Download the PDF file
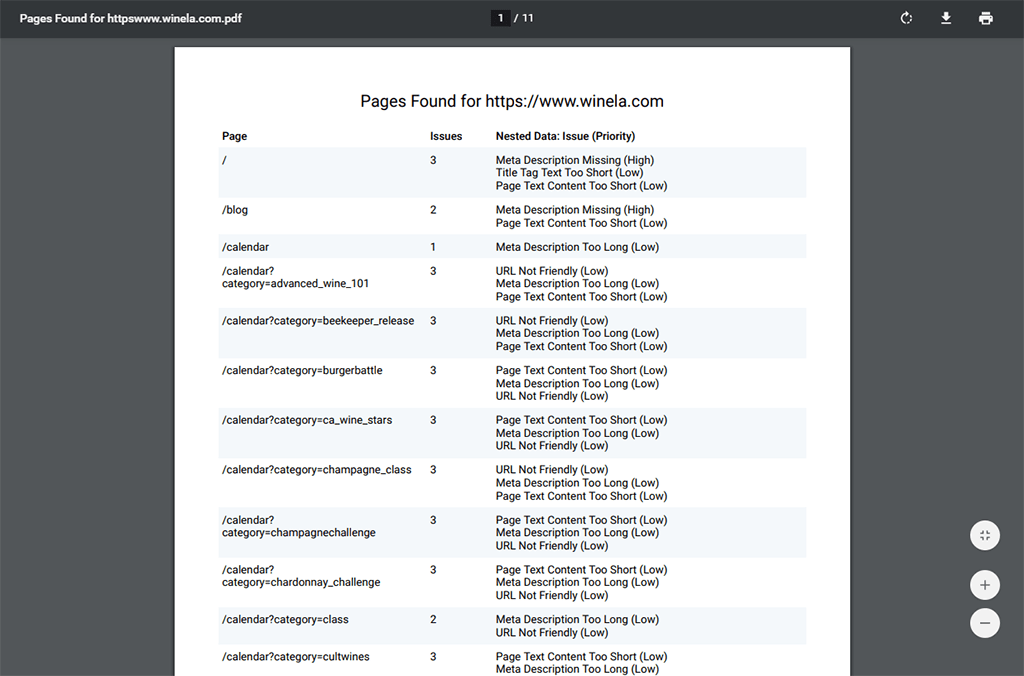 pyautogui.click(x=946, y=18)
